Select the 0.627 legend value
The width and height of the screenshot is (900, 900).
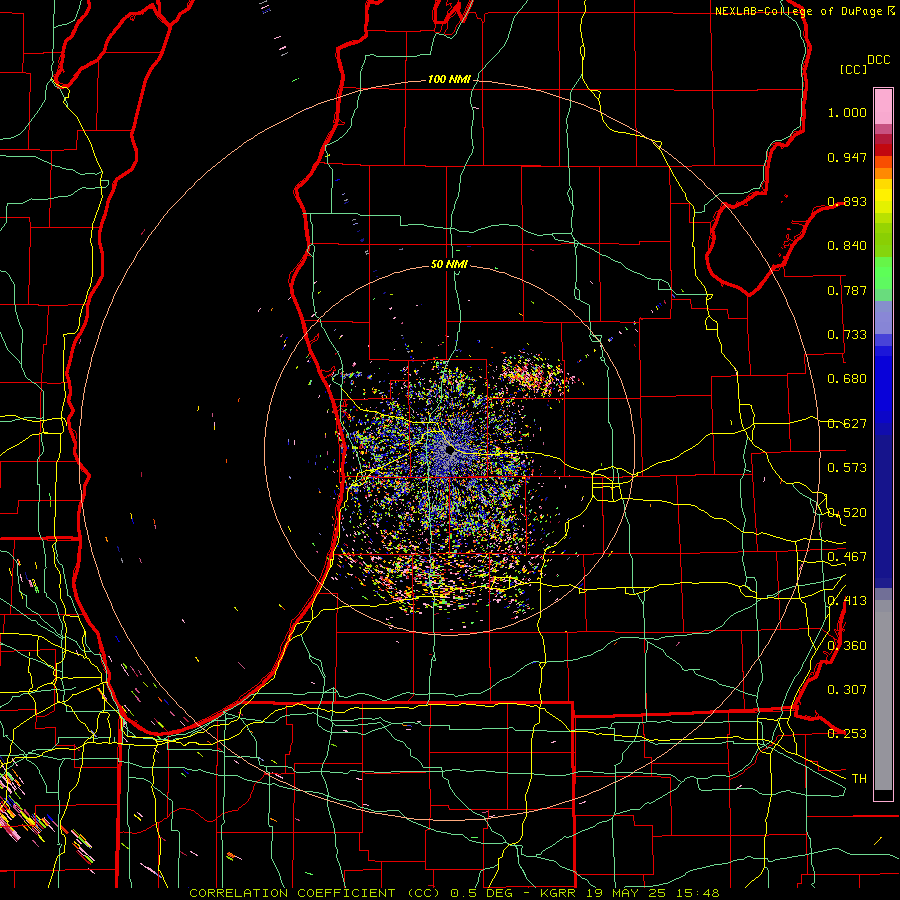[x=847, y=424]
